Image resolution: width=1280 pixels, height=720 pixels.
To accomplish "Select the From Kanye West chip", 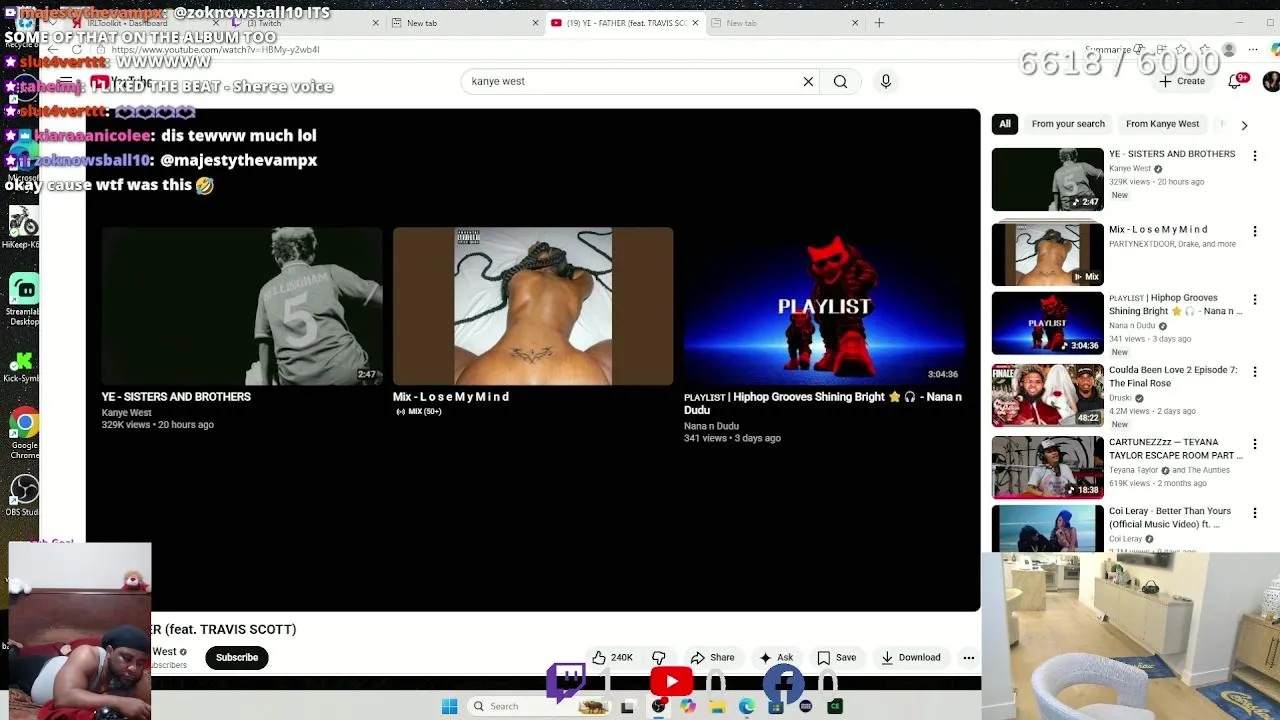I will pyautogui.click(x=1162, y=124).
